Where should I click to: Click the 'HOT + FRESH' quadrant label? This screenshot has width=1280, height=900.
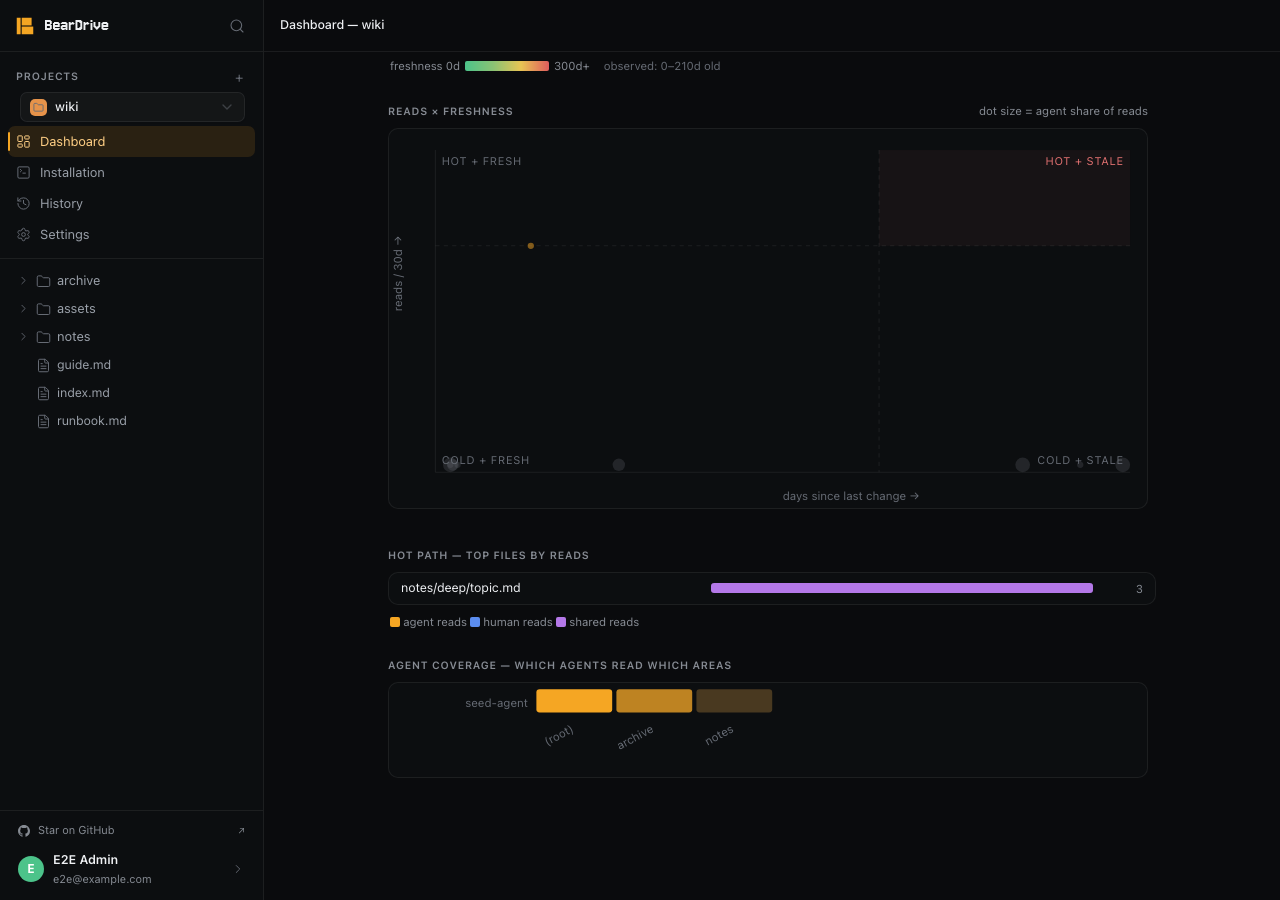click(482, 161)
